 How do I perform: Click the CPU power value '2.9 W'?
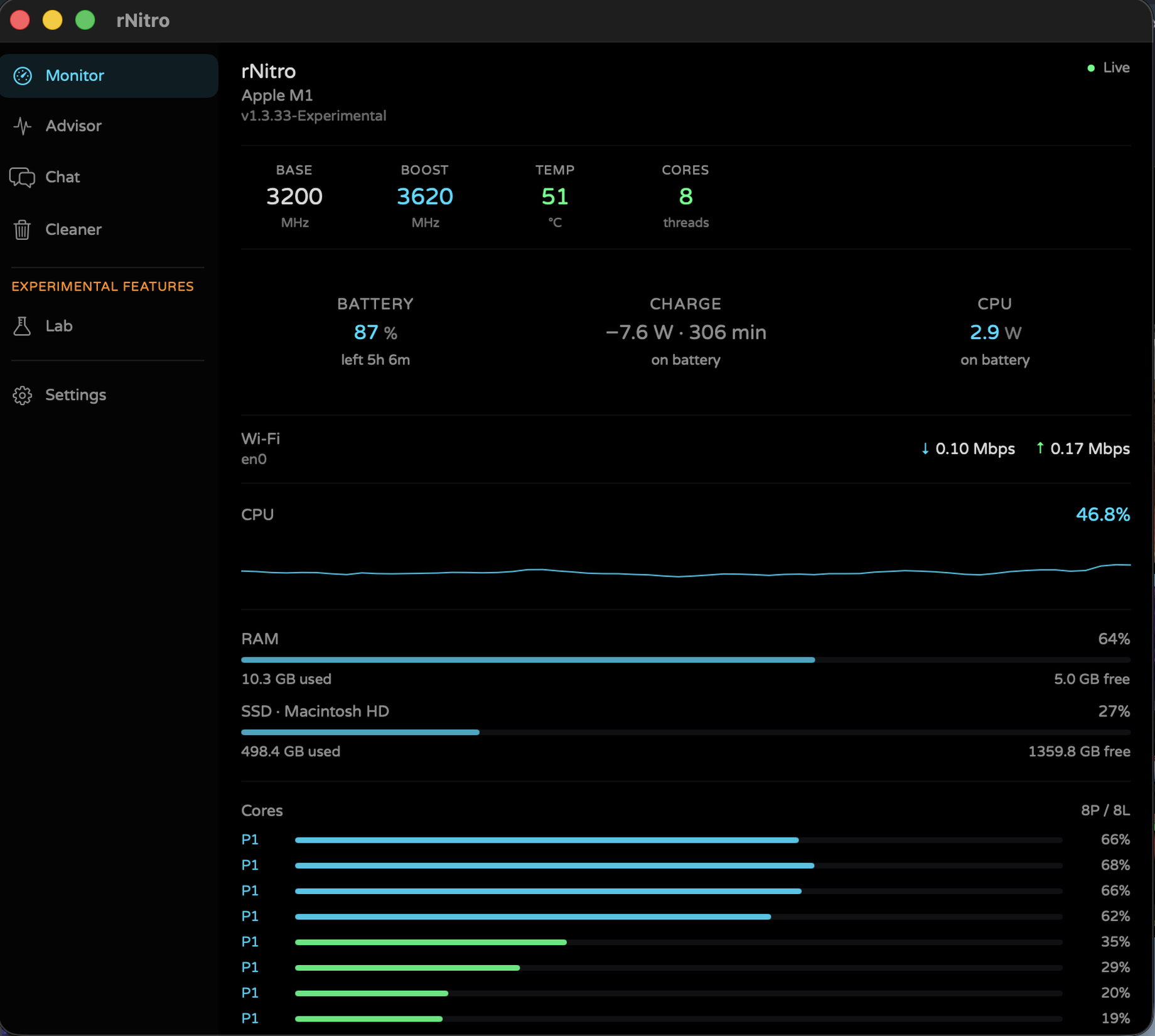[995, 333]
